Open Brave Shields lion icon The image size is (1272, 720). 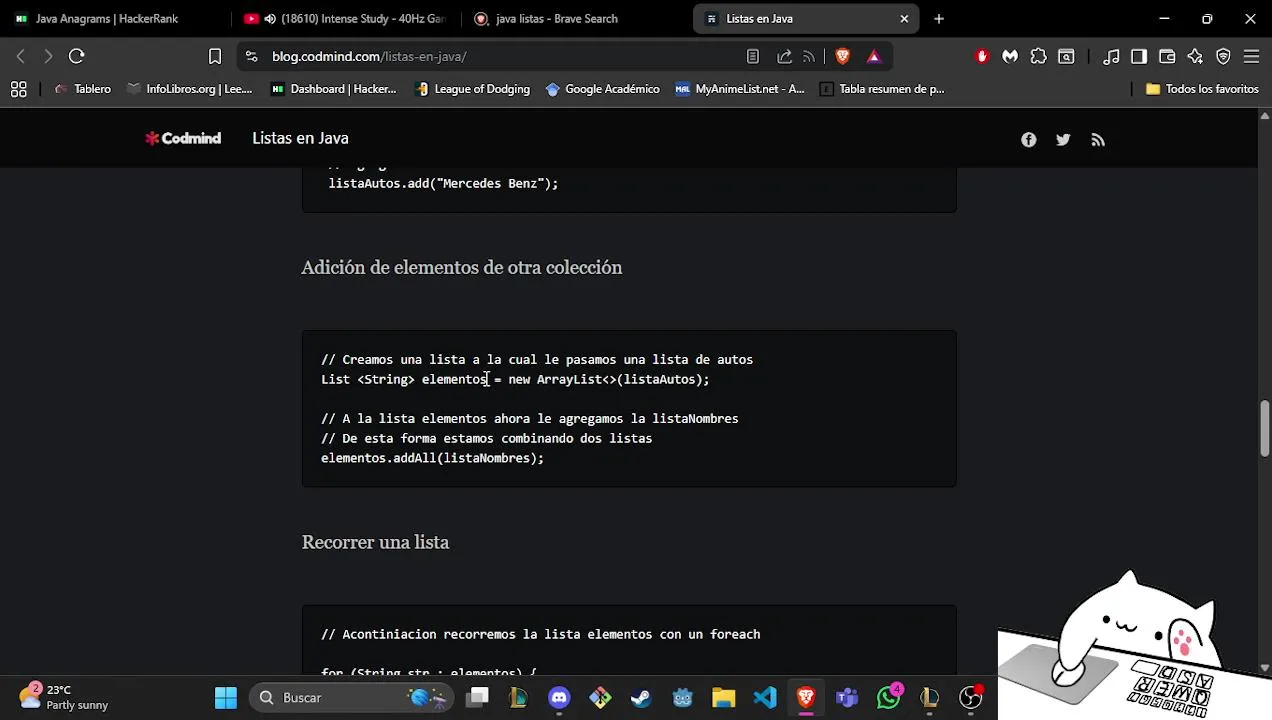(x=842, y=56)
